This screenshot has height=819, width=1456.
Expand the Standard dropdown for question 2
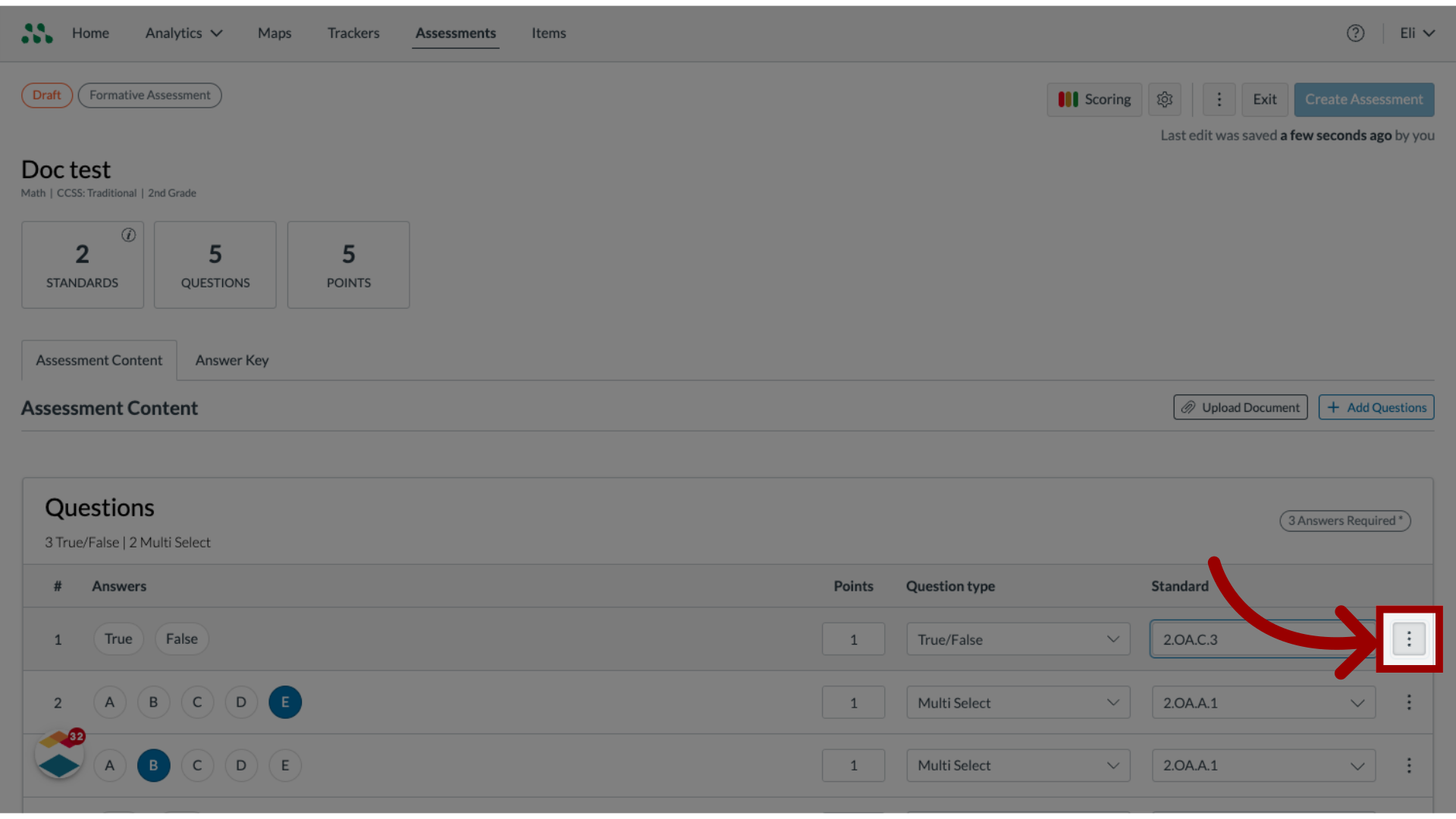click(1358, 702)
